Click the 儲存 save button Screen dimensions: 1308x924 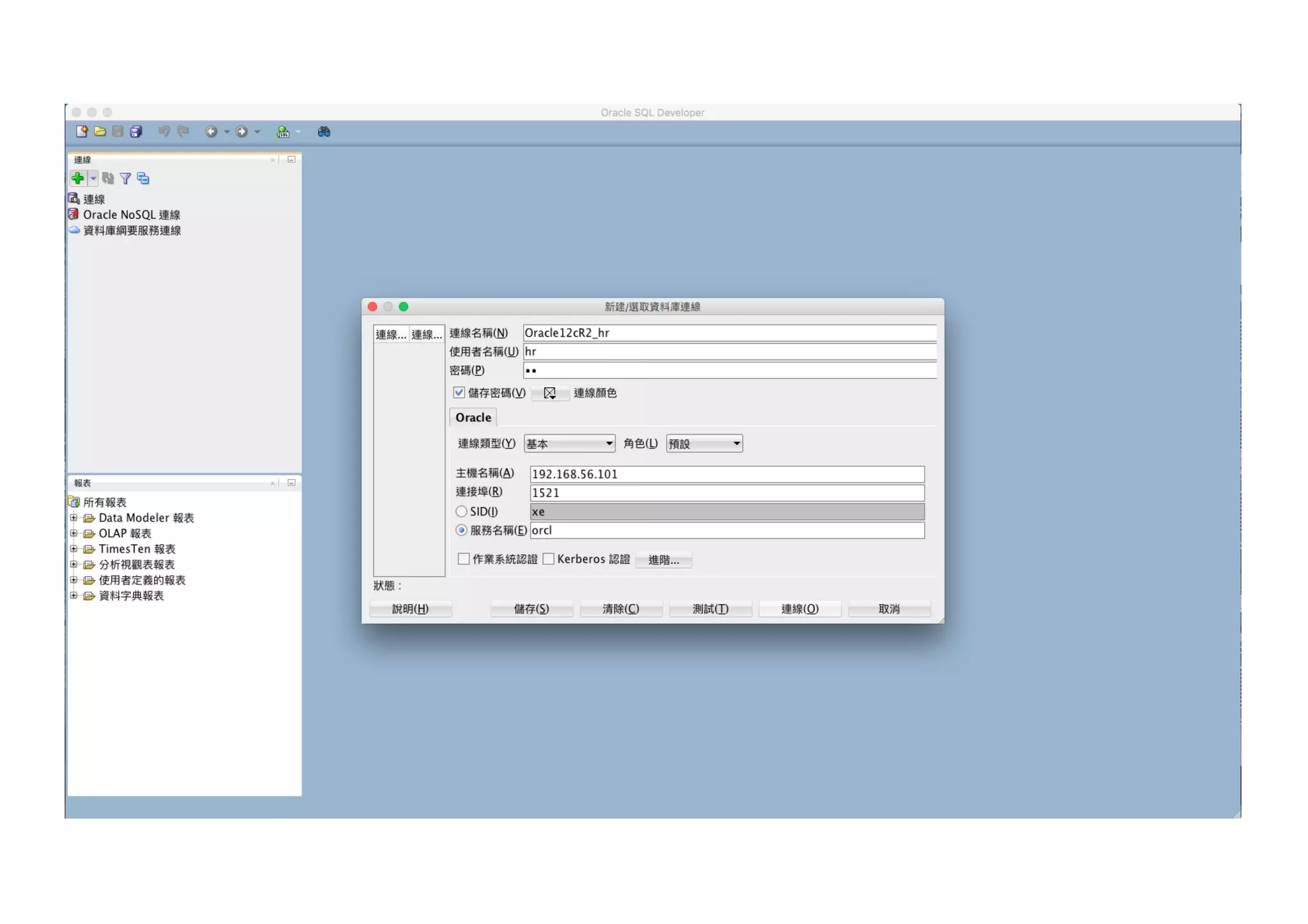pyautogui.click(x=531, y=609)
